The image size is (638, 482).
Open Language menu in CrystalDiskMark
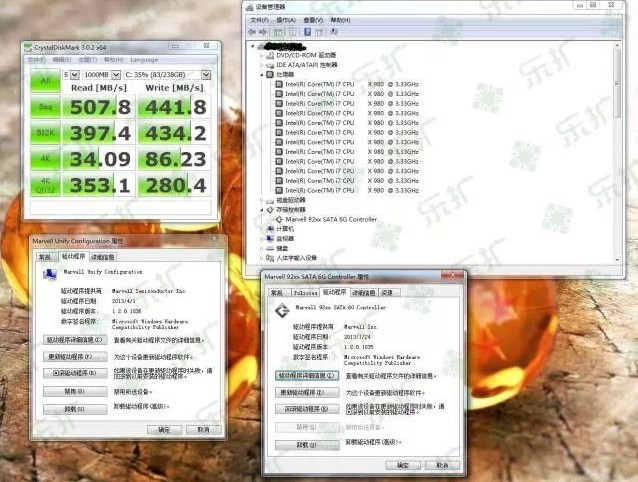(x=144, y=60)
